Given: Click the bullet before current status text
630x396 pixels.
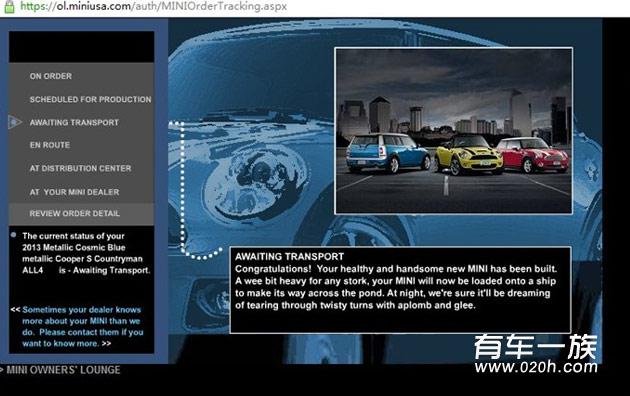Looking at the screenshot, I should (x=14, y=235).
